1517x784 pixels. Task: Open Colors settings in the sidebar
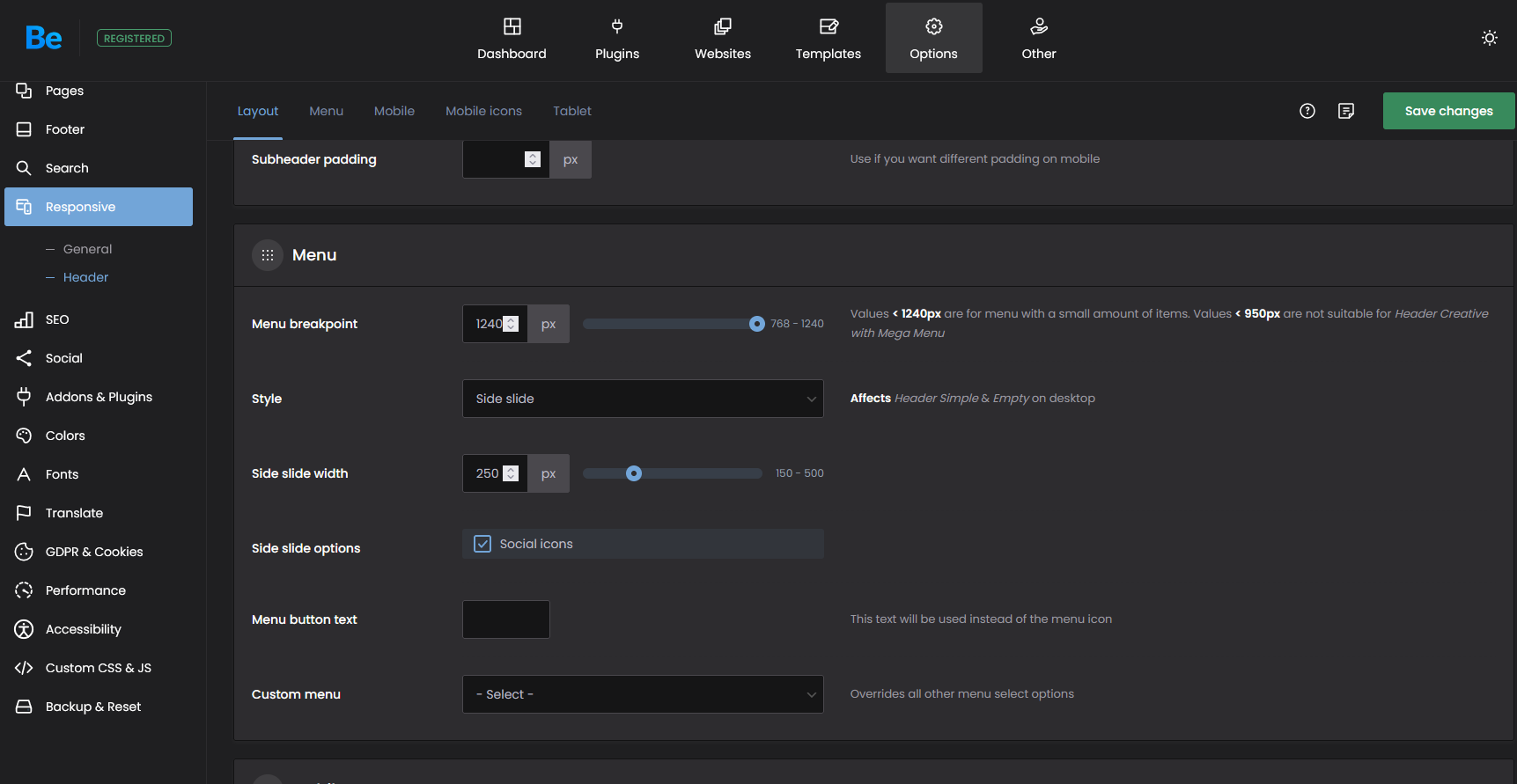pyautogui.click(x=99, y=436)
